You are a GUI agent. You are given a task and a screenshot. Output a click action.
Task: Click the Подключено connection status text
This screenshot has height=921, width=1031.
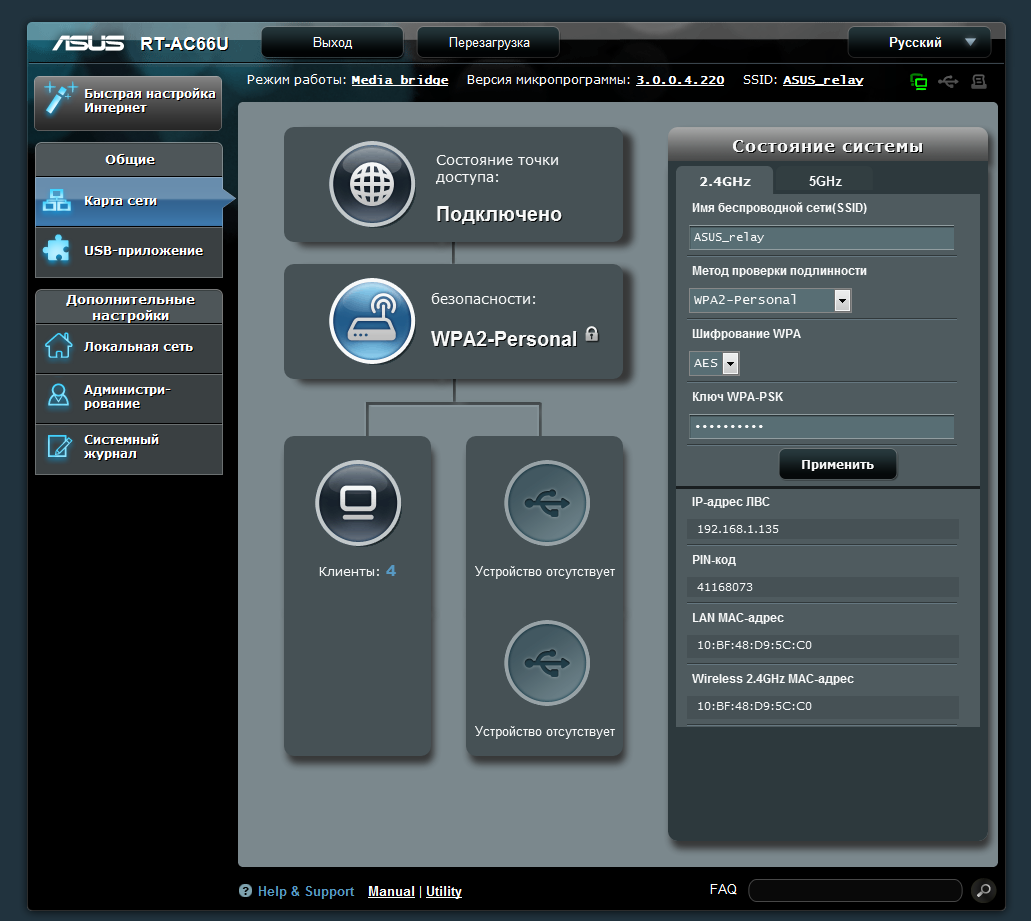(x=499, y=214)
